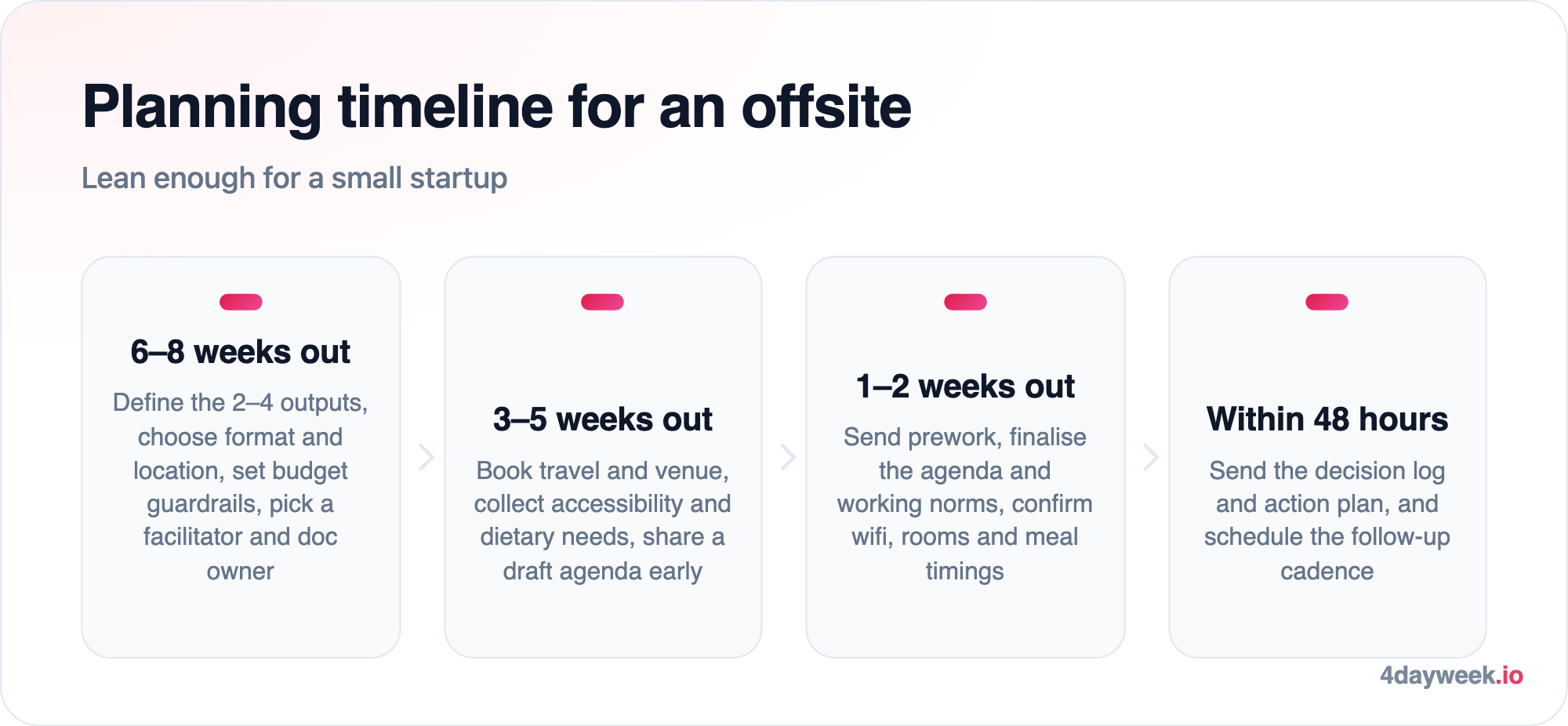This screenshot has width=1568, height=726.
Task: Select the '1–2 weeks out' heading
Action: click(x=965, y=387)
